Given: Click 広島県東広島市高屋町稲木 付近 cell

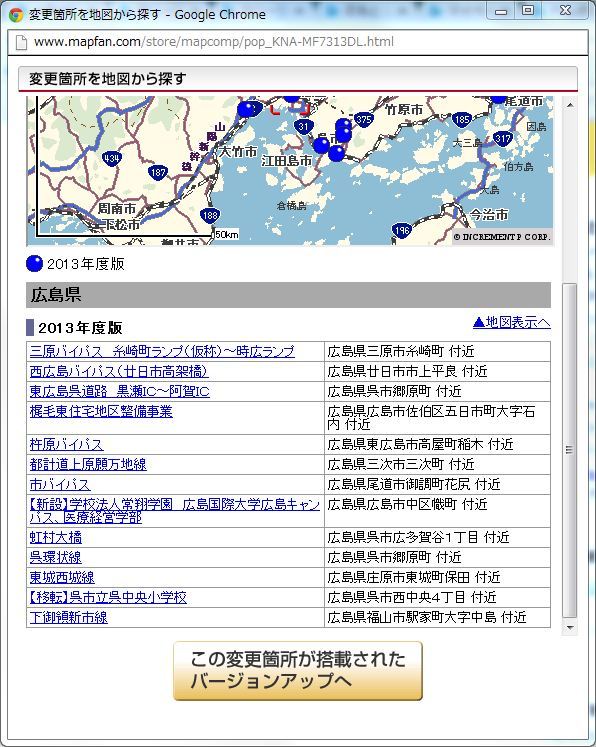Looking at the screenshot, I should 437,444.
